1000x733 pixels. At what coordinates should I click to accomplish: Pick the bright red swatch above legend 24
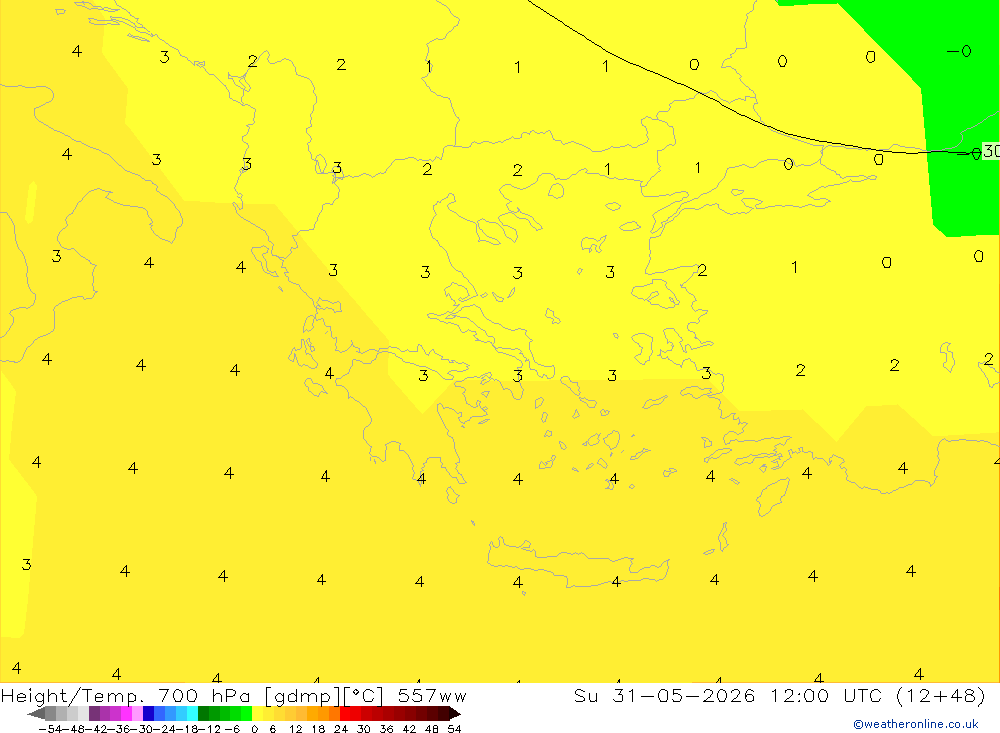[346, 713]
